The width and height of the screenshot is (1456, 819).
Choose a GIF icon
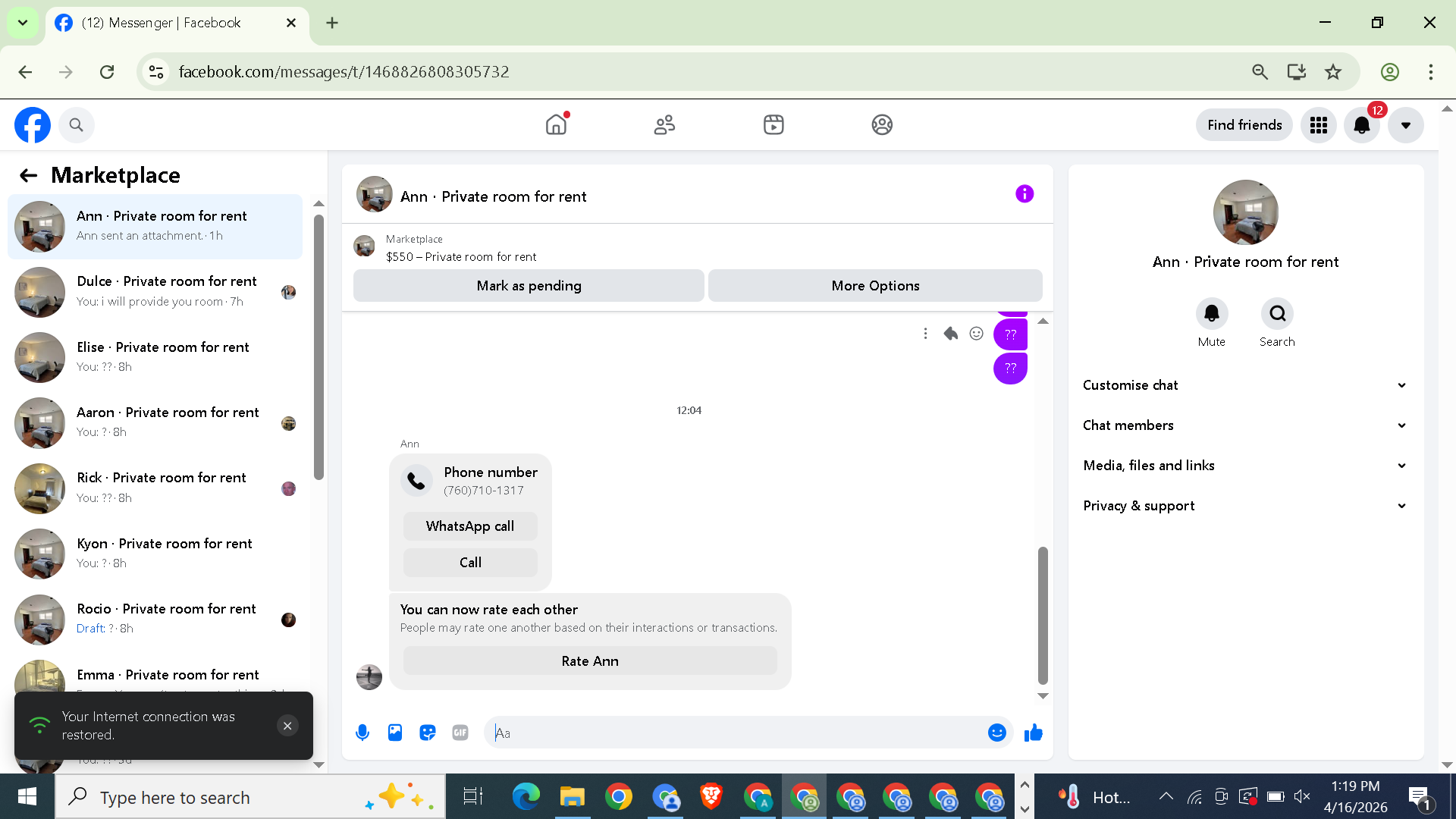click(x=460, y=733)
